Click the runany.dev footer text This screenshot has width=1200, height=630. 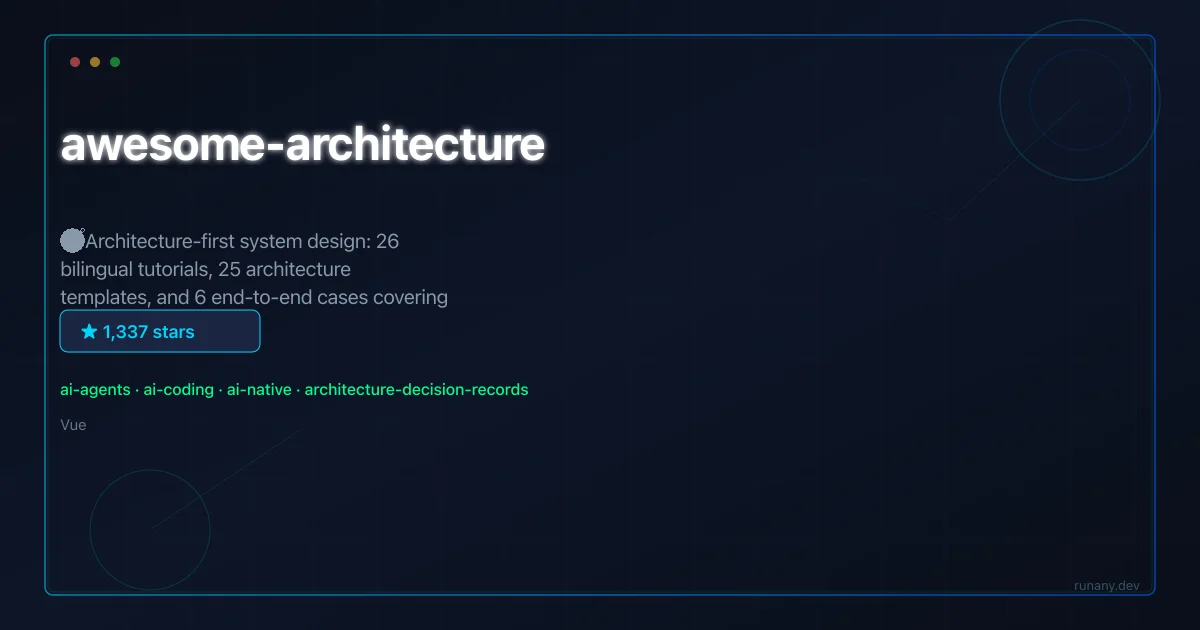point(1106,586)
